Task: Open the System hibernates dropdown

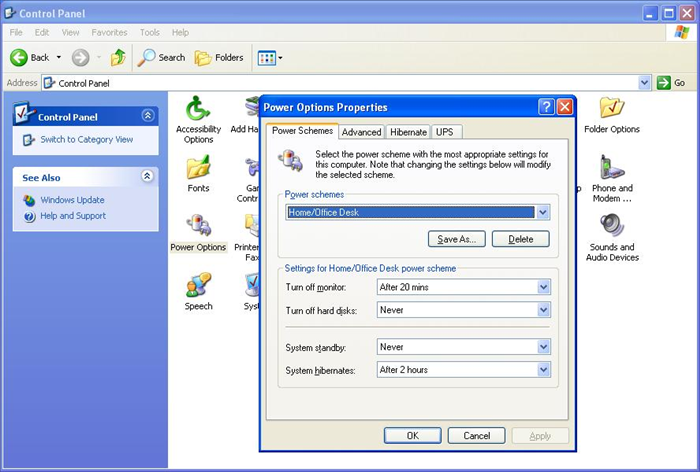Action: (x=543, y=369)
